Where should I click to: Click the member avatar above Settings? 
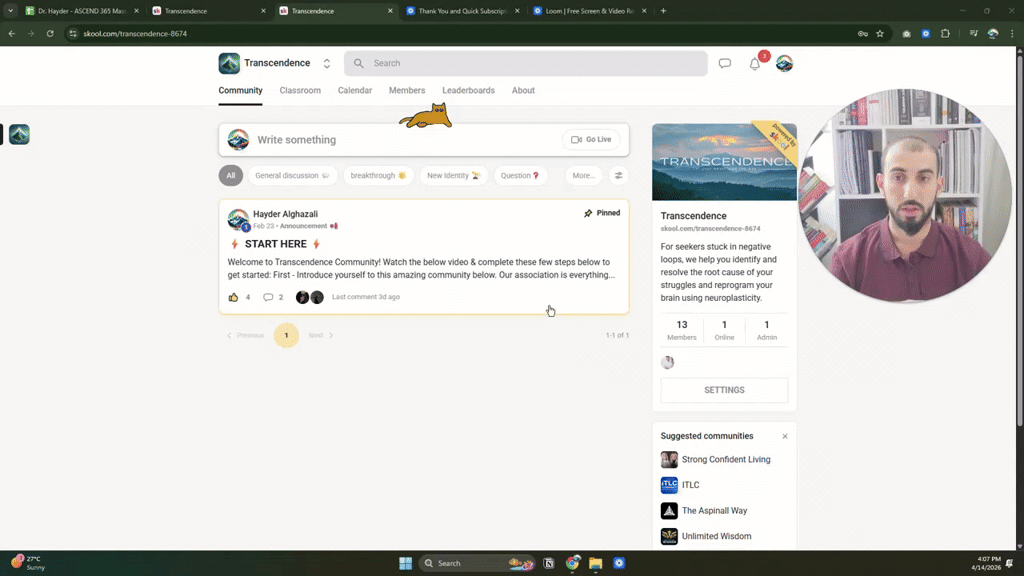coord(667,362)
